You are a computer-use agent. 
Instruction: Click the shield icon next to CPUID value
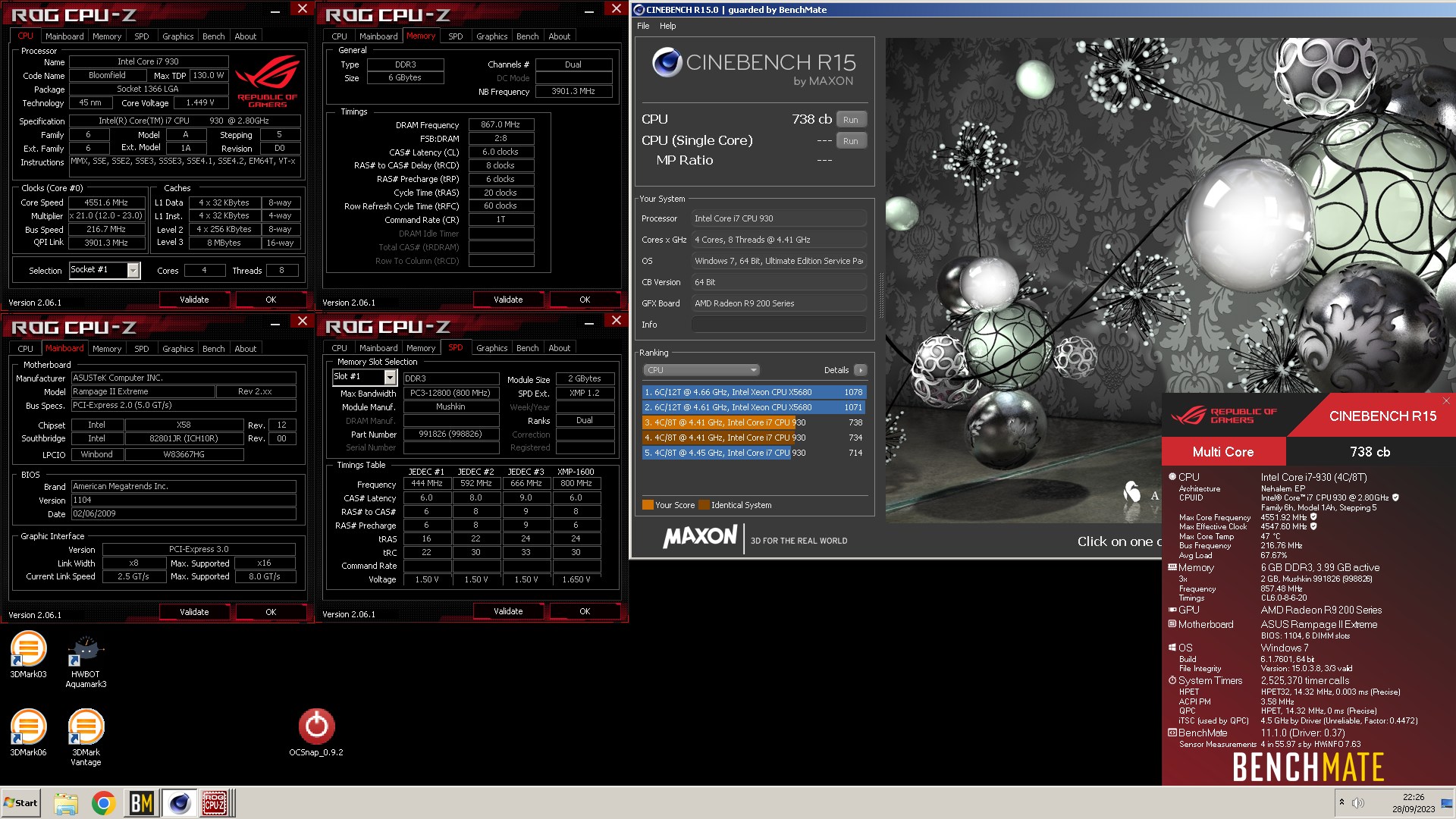click(x=1395, y=497)
